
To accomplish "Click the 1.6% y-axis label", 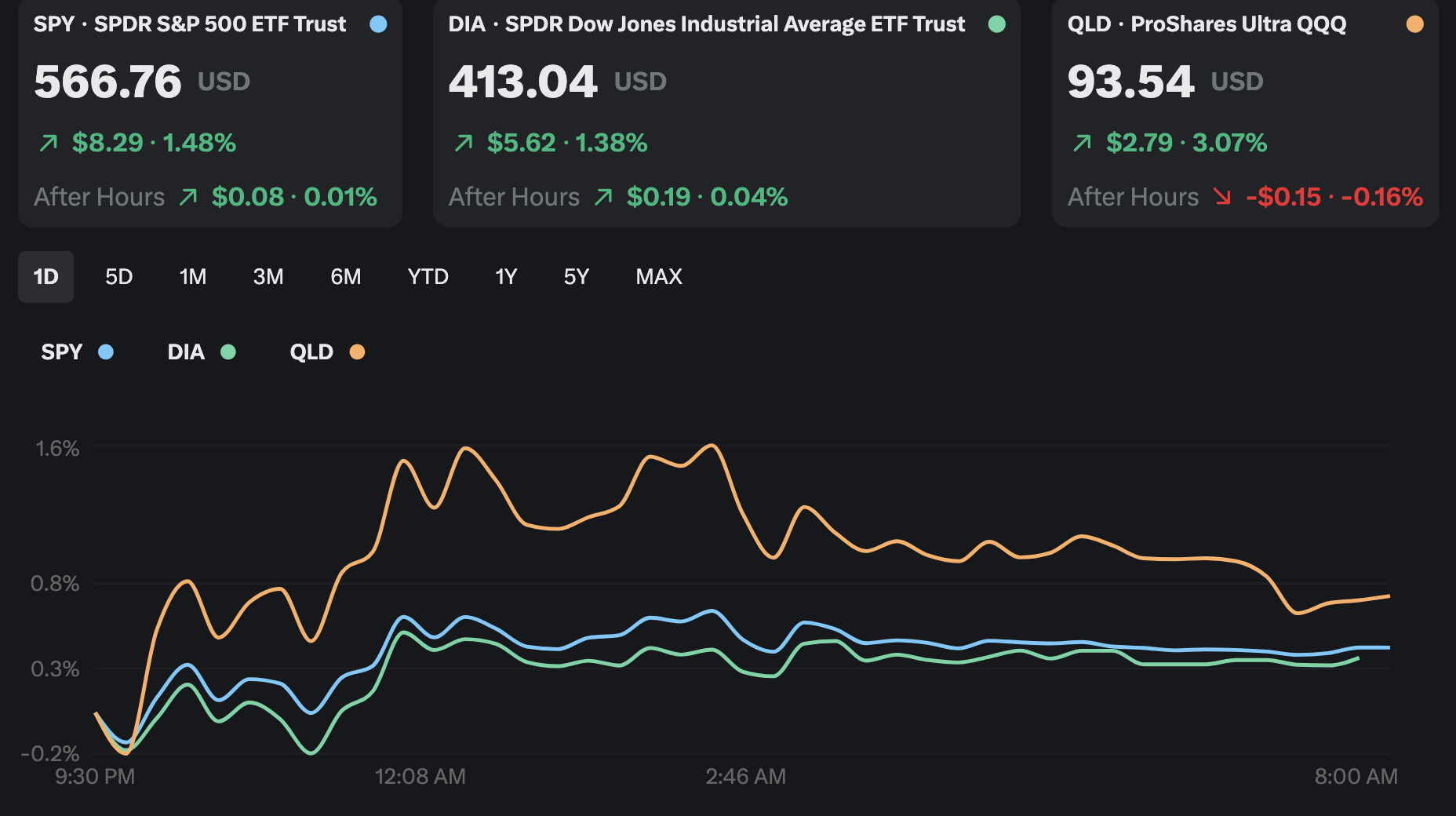I will (x=57, y=449).
